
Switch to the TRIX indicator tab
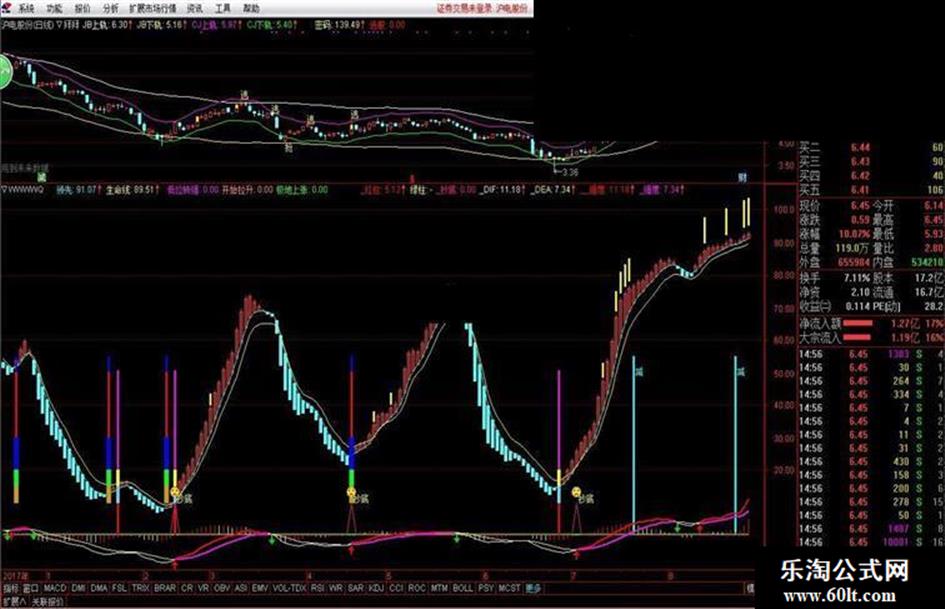(x=140, y=587)
